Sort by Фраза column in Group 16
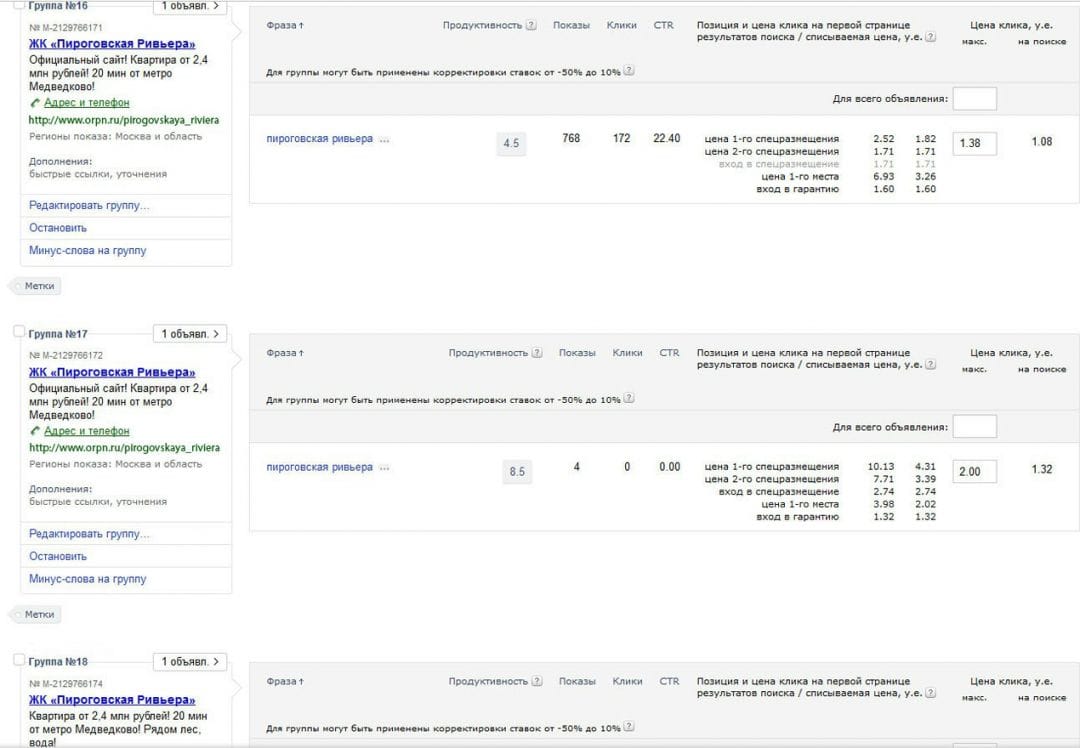Viewport: 1080px width, 748px height. pos(285,25)
